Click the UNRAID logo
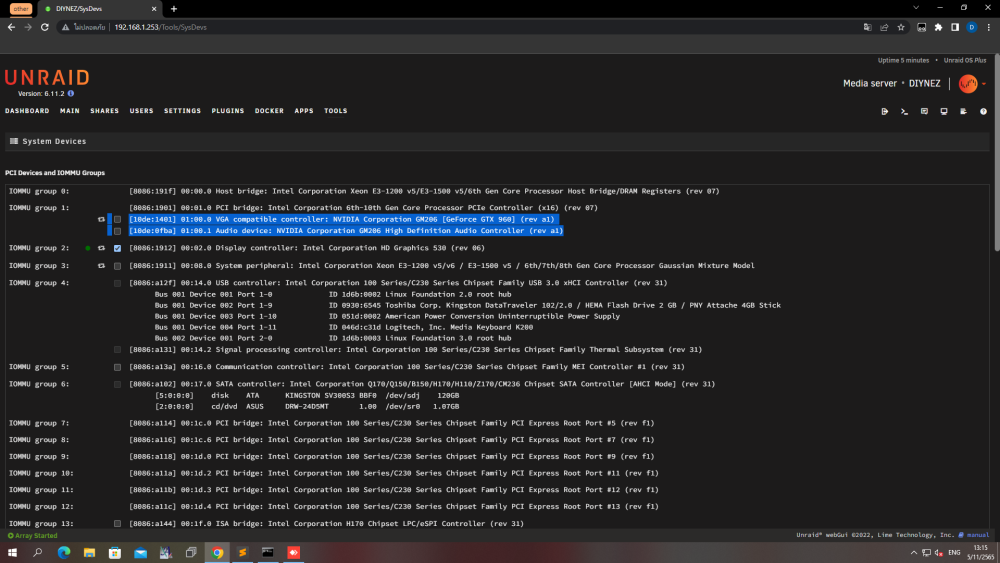1000x563 pixels. [47, 78]
